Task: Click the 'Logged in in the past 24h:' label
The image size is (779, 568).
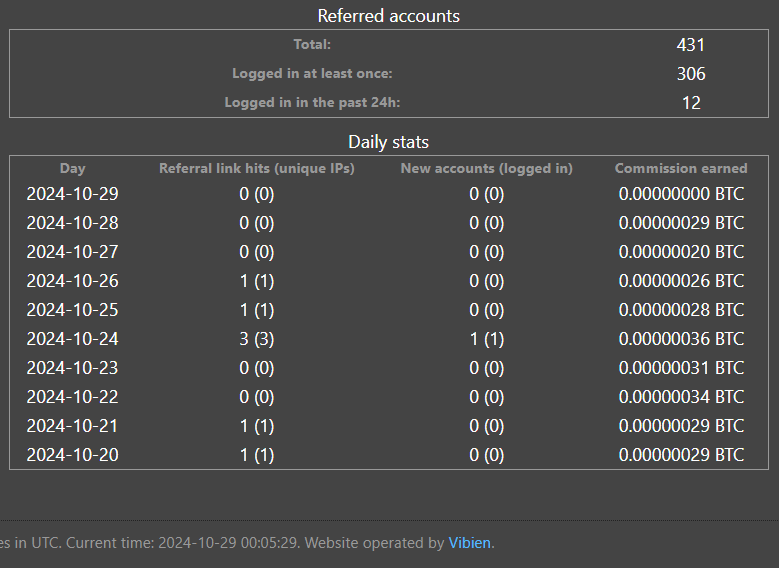Action: click(312, 102)
